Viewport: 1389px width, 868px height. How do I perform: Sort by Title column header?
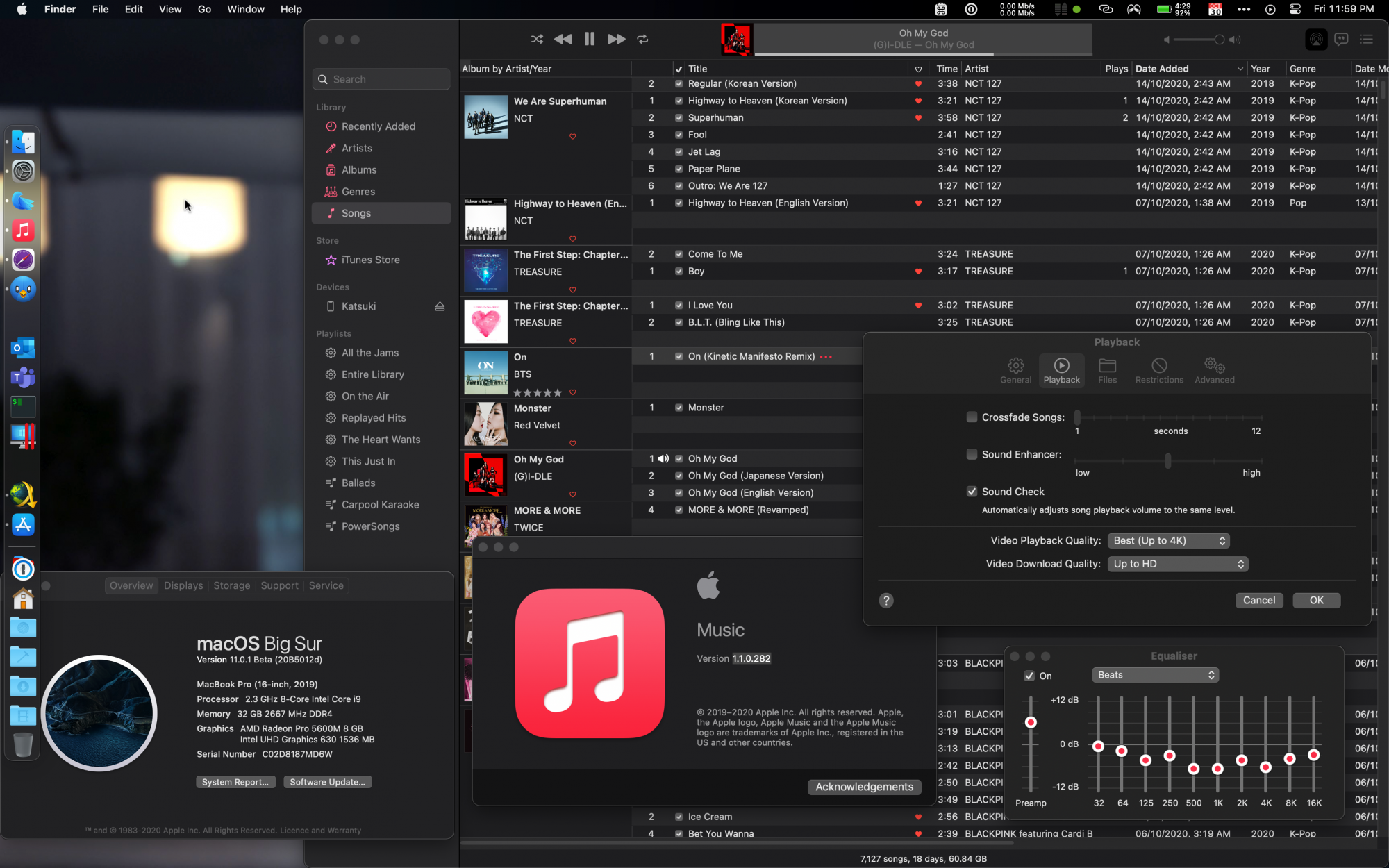pos(797,69)
